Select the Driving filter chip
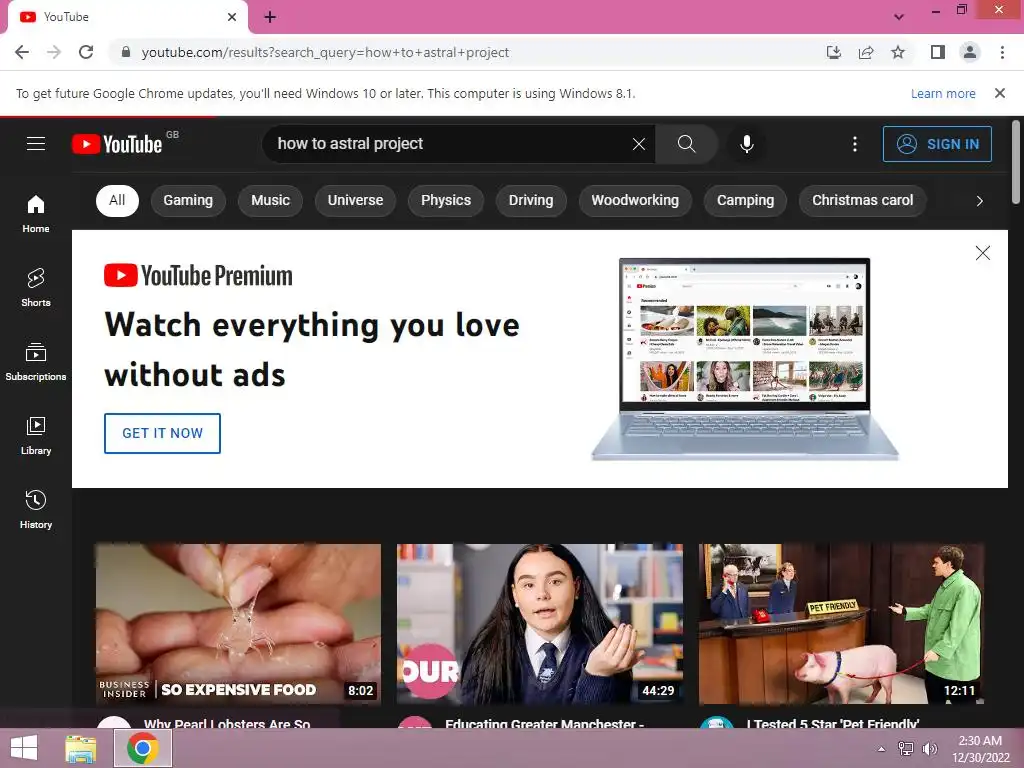The height and width of the screenshot is (768, 1024). (x=531, y=200)
